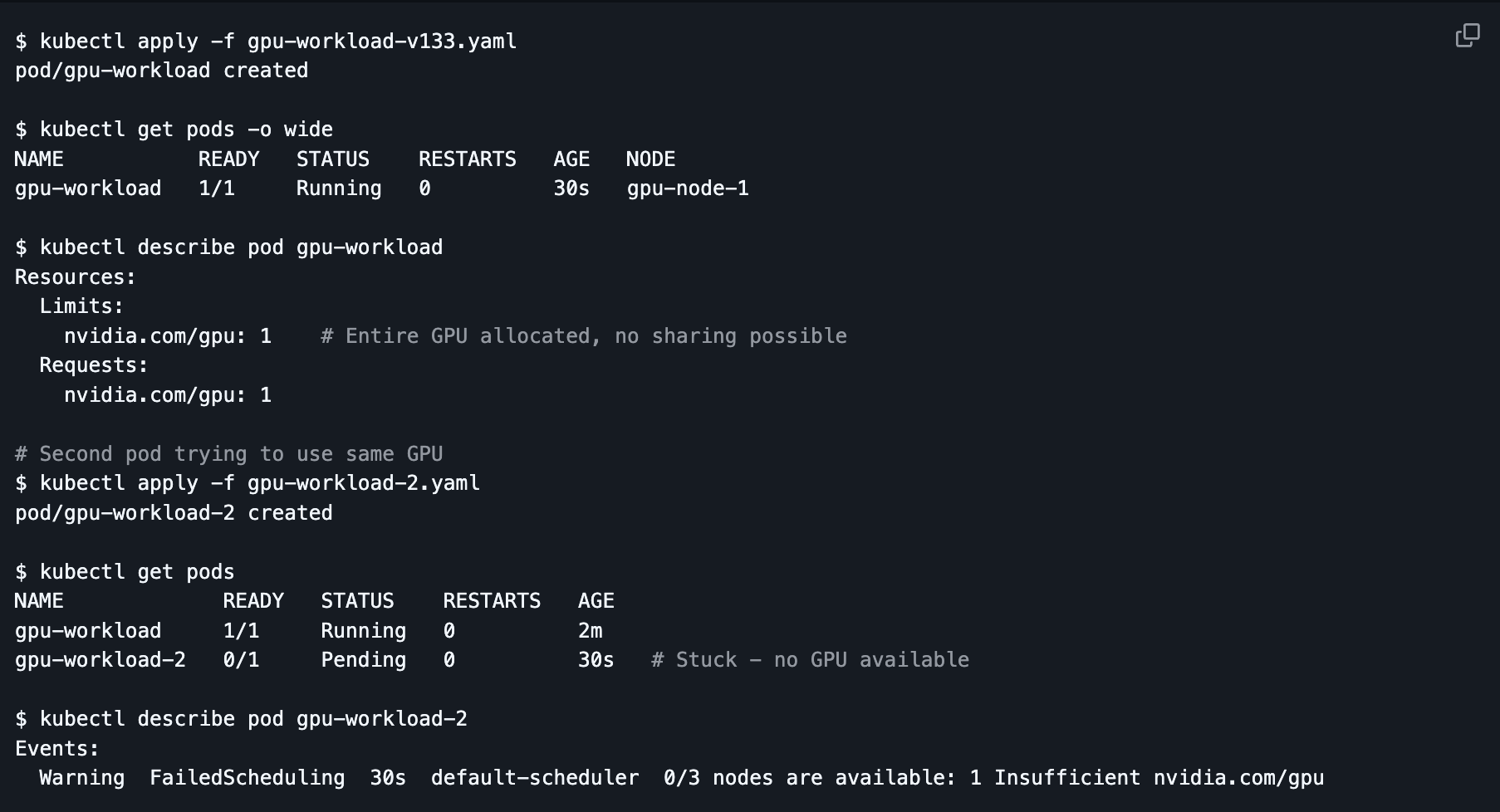Click the 'Events:' heading text
Viewport: 1500px width, 812px height.
pos(56,749)
